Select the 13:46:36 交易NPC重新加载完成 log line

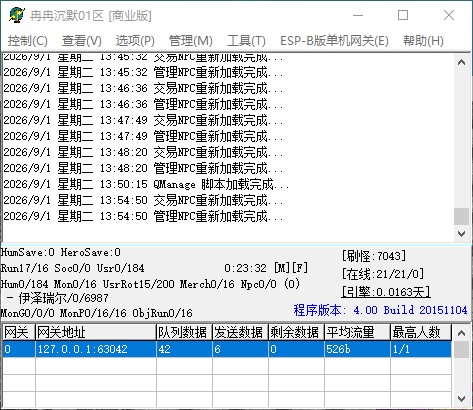pyautogui.click(x=143, y=88)
